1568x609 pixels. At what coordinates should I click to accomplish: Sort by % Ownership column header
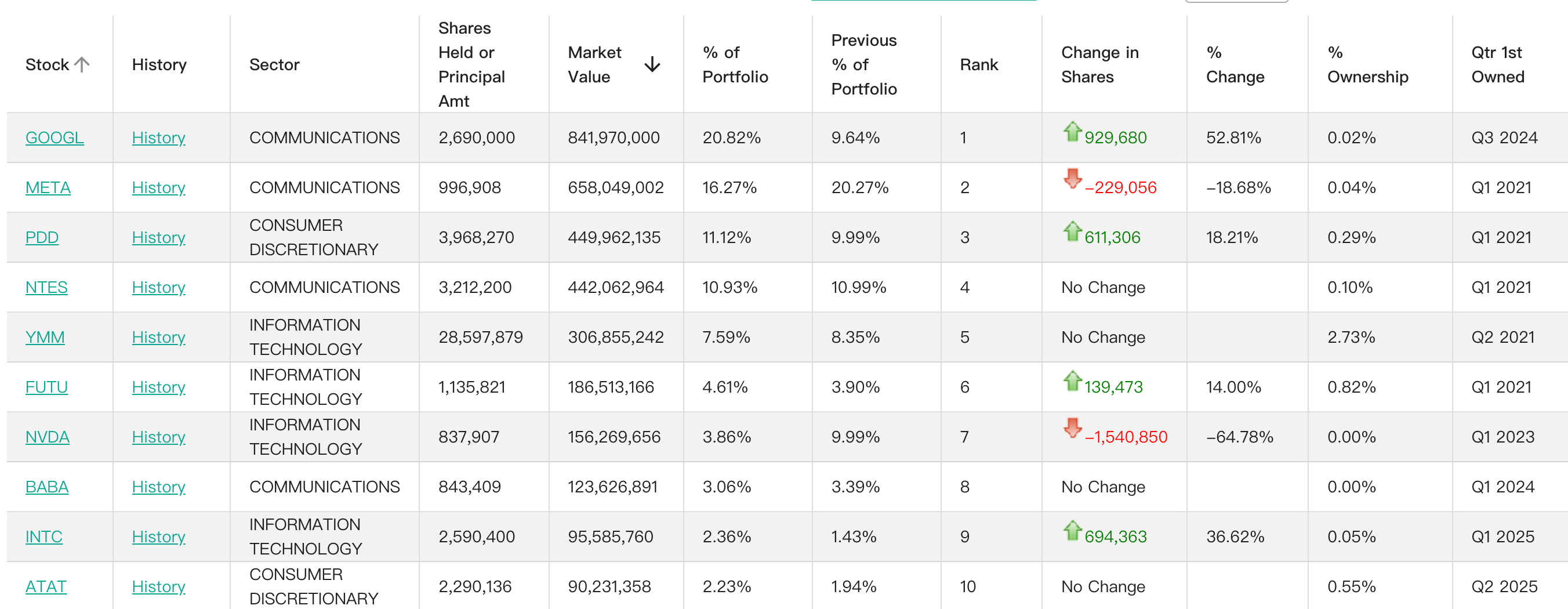tap(1367, 64)
